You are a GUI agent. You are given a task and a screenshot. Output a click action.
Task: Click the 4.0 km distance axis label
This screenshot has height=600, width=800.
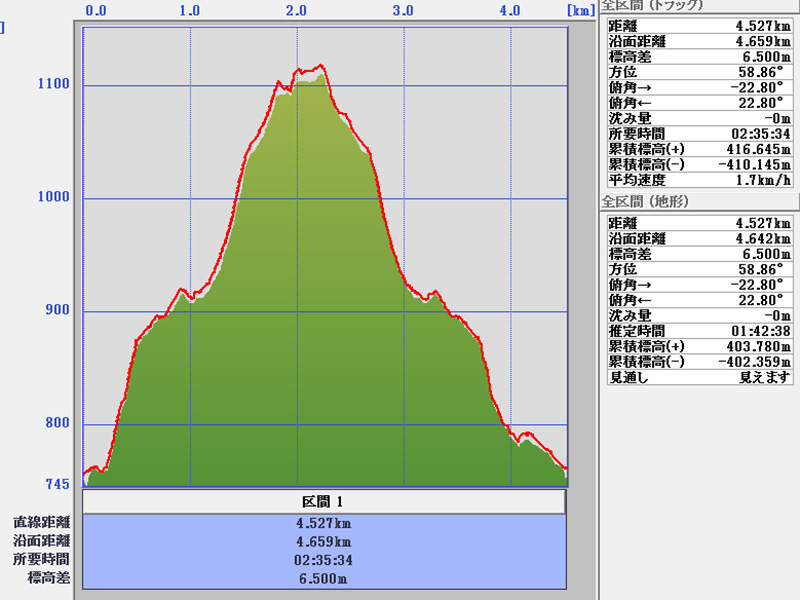pos(509,11)
